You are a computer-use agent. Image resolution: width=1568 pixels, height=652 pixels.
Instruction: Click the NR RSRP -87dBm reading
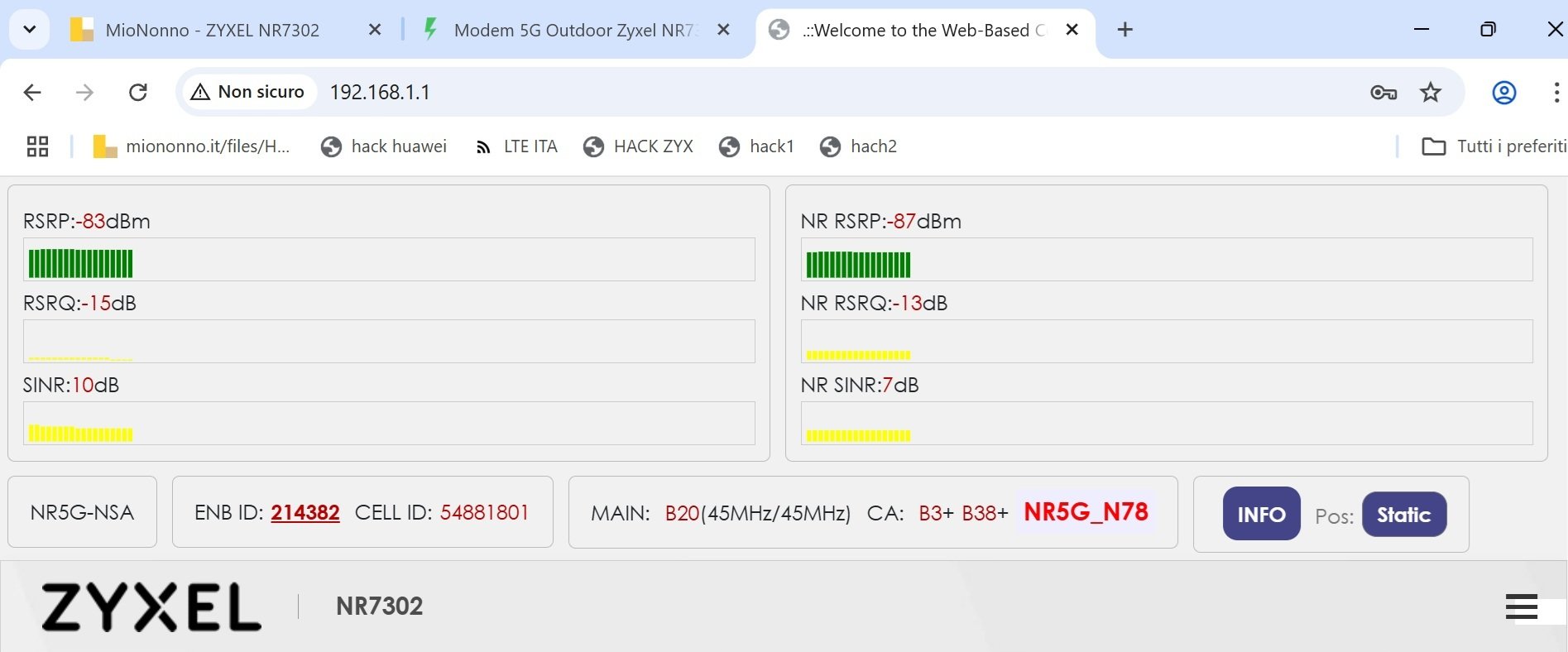(x=881, y=222)
